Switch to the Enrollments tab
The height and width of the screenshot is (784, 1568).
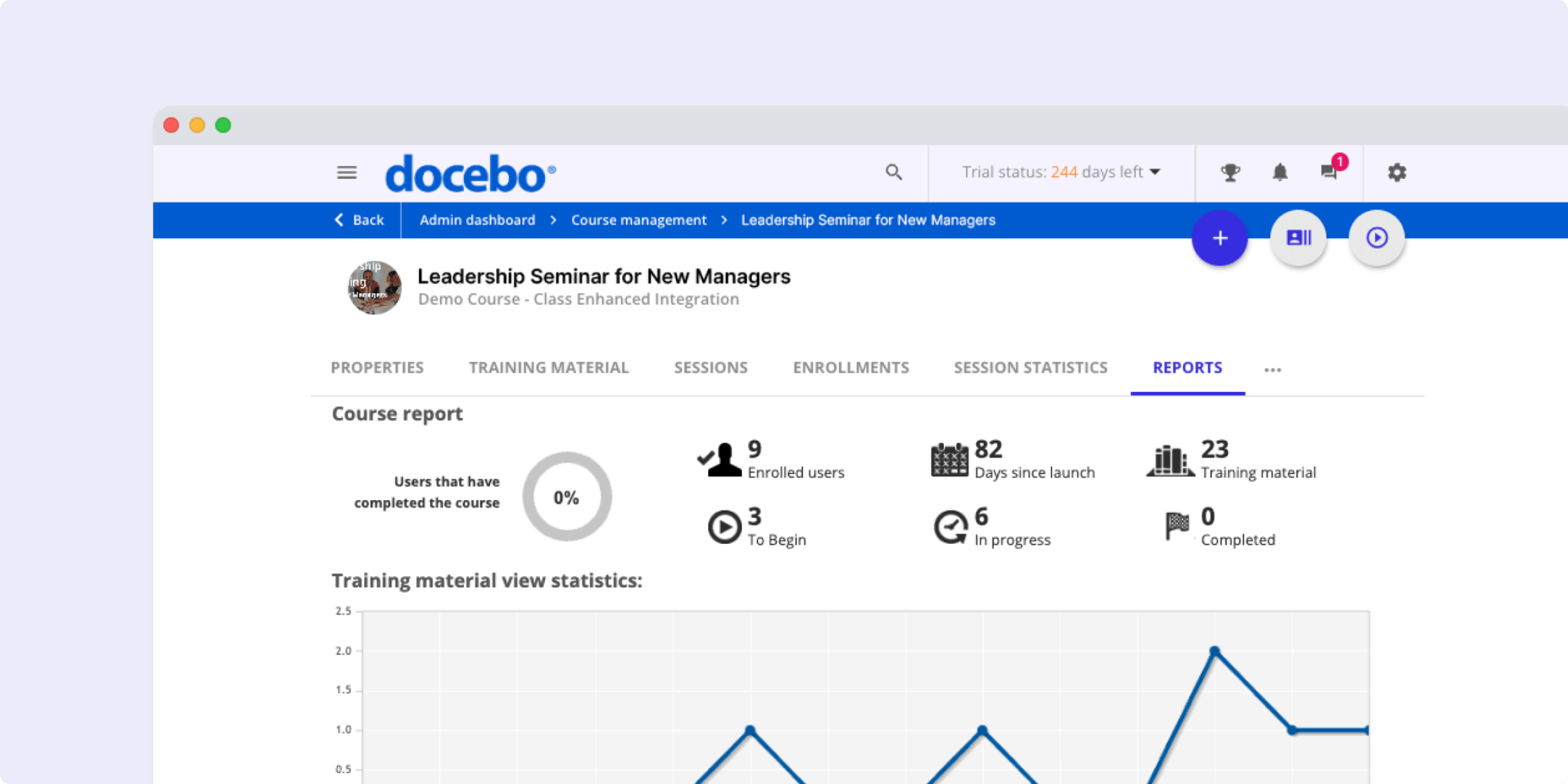pos(851,367)
